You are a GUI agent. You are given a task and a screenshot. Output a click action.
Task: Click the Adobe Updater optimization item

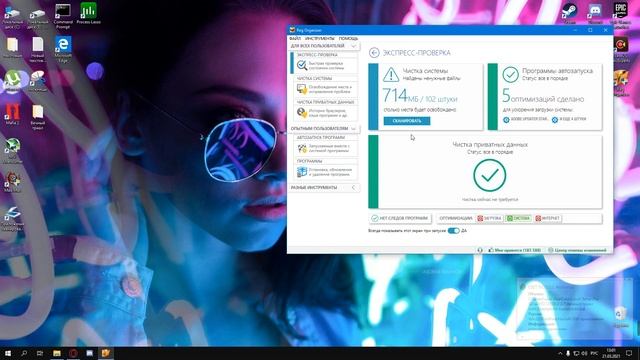click(525, 120)
